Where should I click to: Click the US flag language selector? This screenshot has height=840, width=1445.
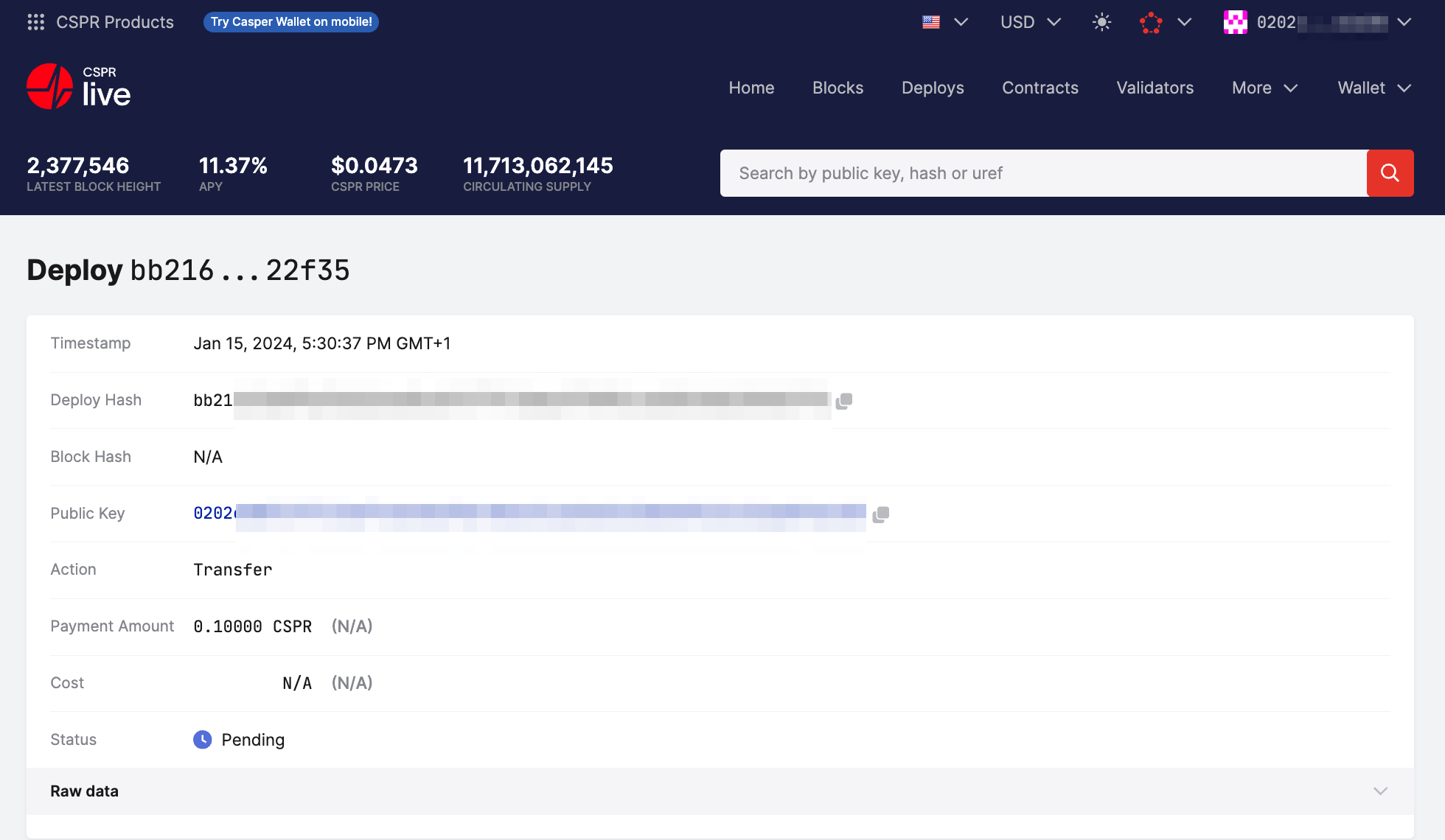pos(930,21)
